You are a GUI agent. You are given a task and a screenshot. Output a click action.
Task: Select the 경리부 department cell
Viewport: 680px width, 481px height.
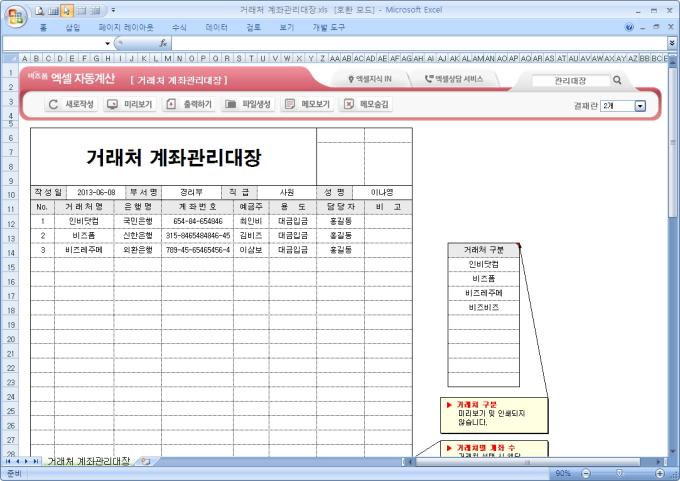click(191, 193)
